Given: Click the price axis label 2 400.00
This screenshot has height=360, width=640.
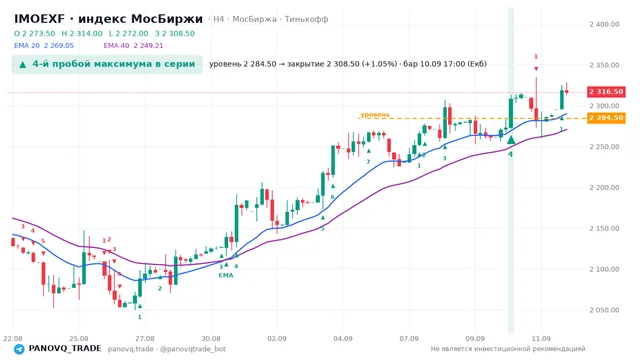Looking at the screenshot, I should (604, 24).
